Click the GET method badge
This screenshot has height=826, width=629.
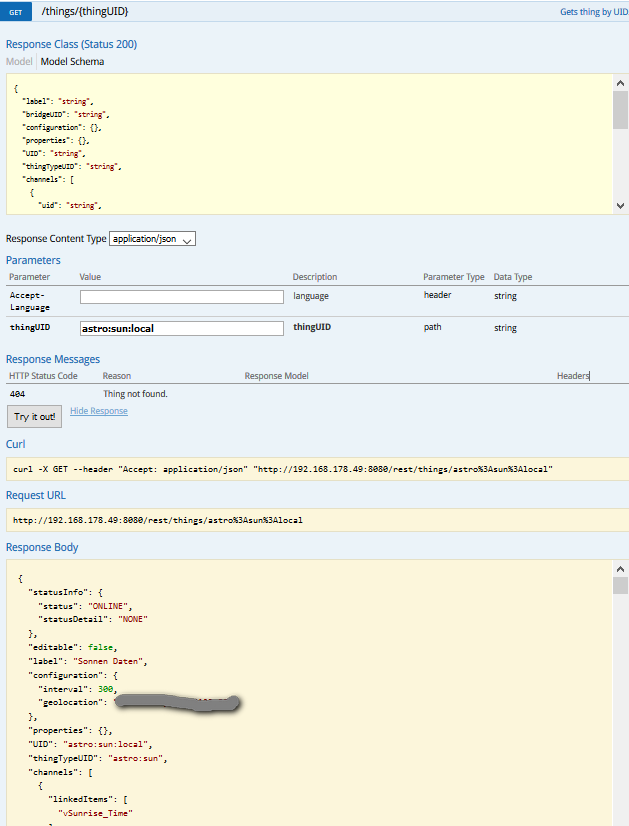point(16,13)
